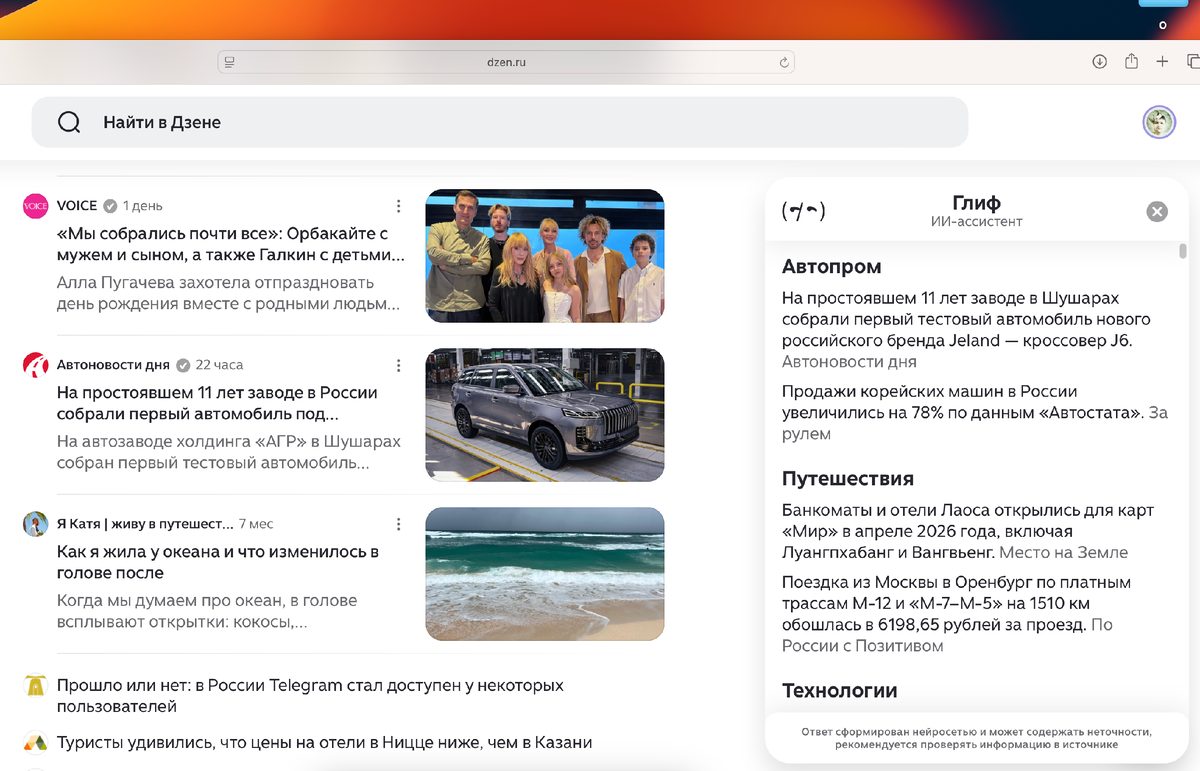Image resolution: width=1200 pixels, height=771 pixels.
Task: Click the 'Автопром' section heading
Action: [832, 267]
